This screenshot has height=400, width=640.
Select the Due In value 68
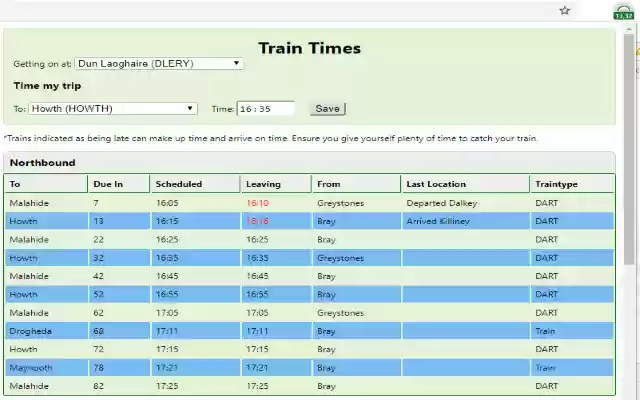(x=98, y=331)
